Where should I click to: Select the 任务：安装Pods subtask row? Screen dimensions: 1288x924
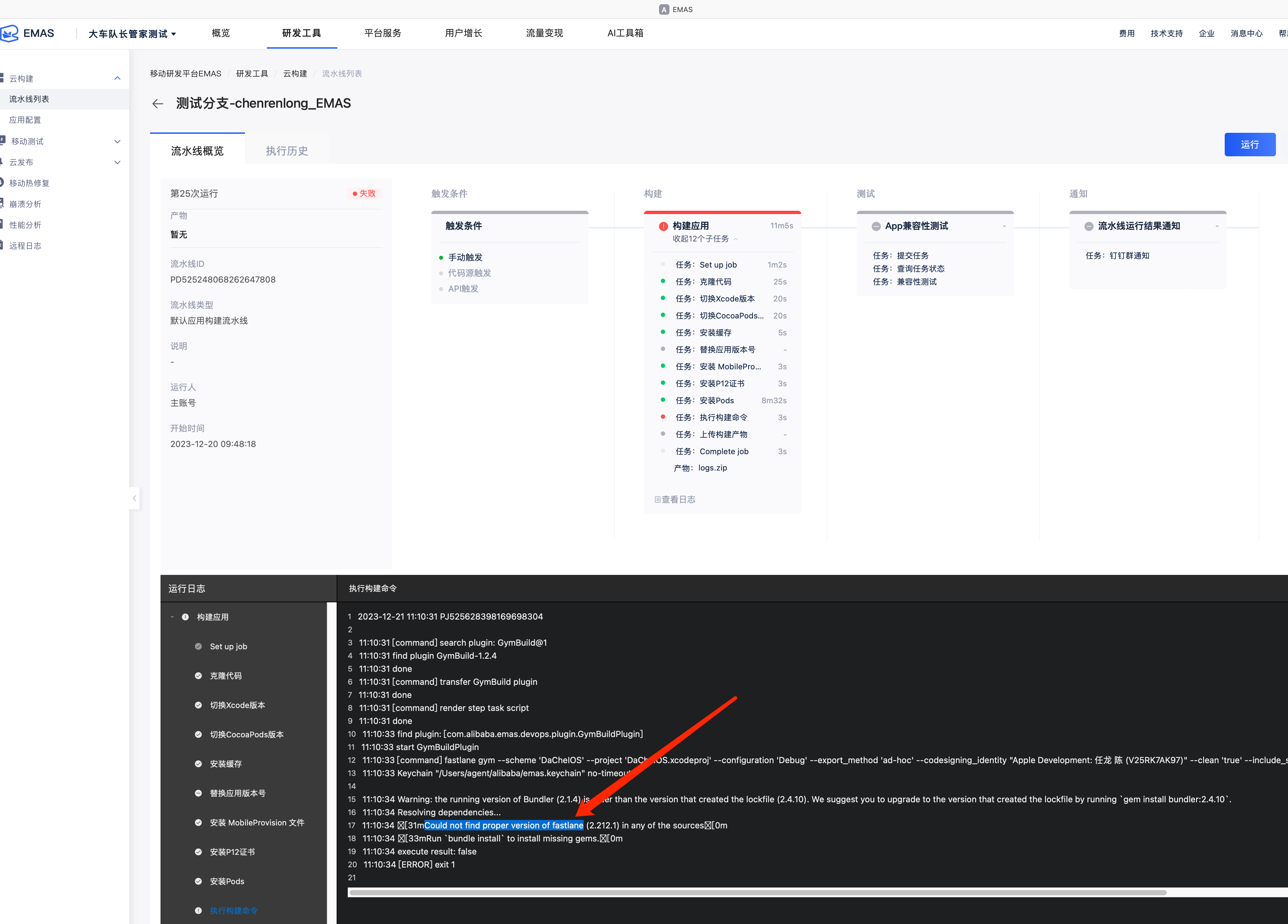point(724,400)
